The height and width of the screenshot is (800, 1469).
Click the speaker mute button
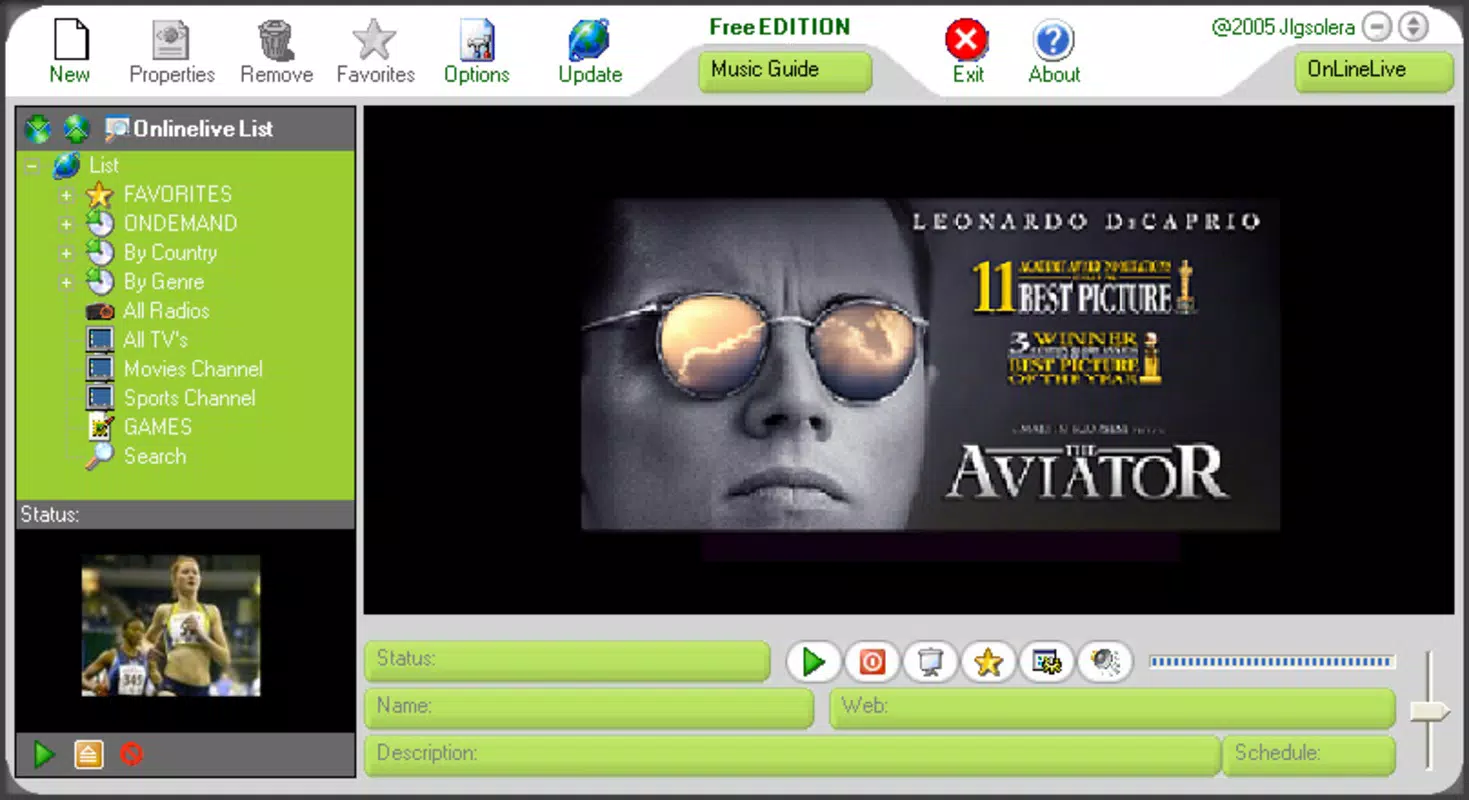[x=1105, y=662]
